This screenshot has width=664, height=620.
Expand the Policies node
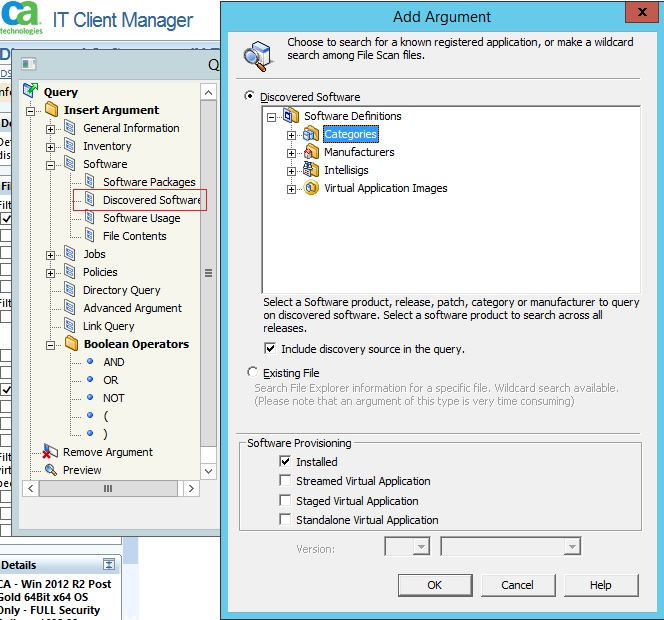50,274
